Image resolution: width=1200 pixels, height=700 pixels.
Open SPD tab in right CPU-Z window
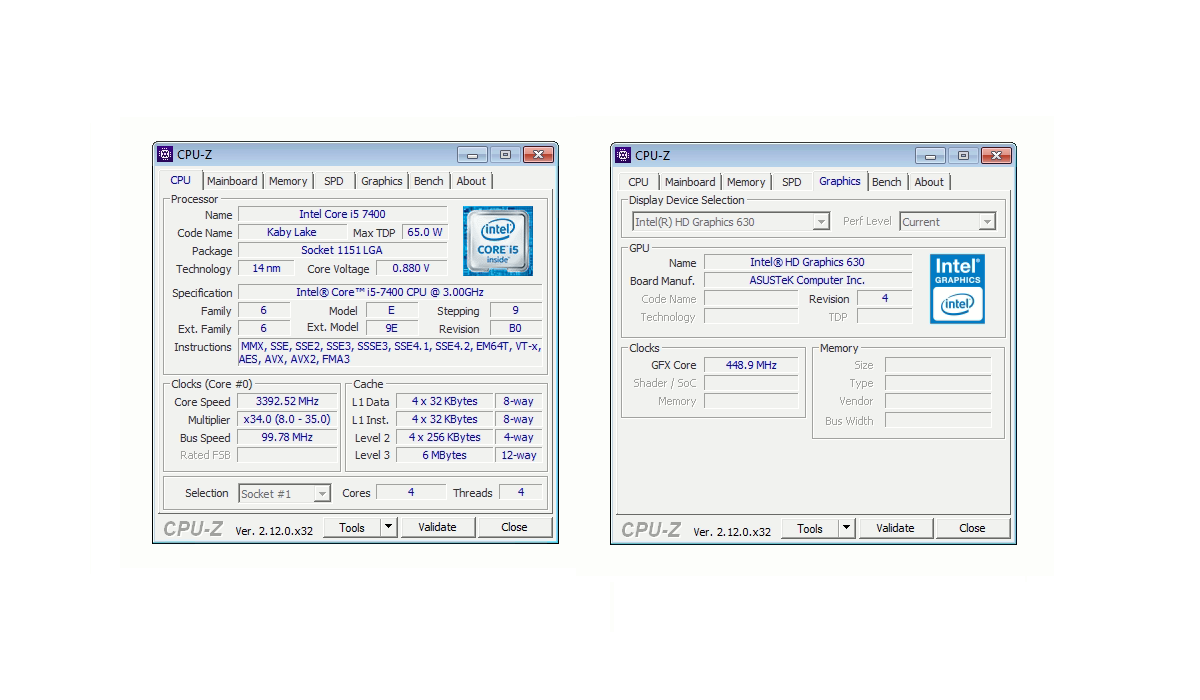pos(792,182)
